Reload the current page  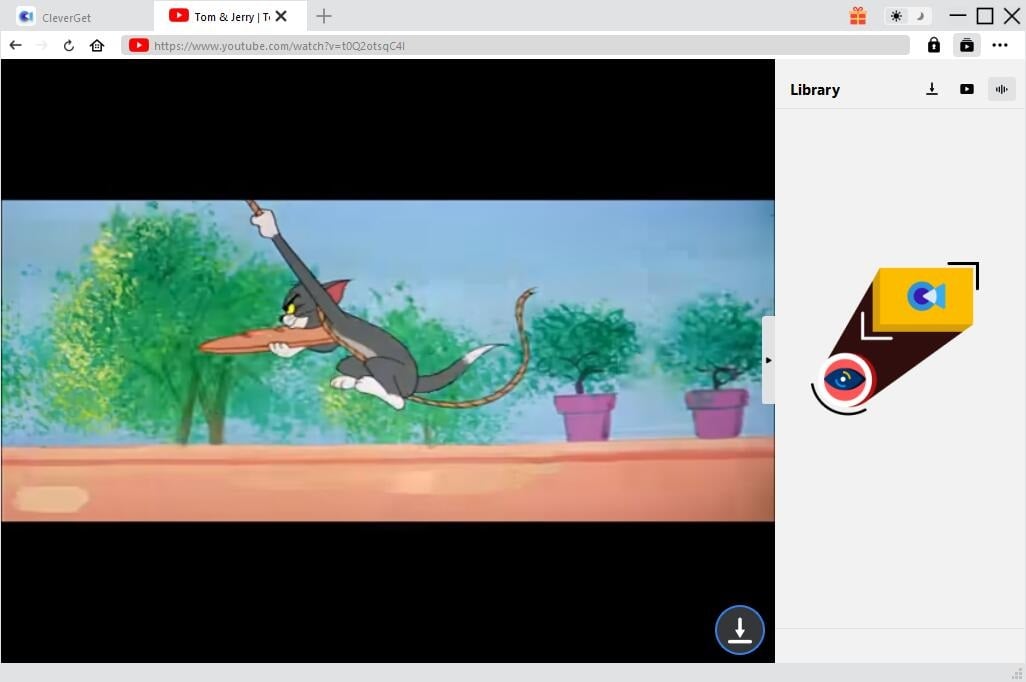(x=69, y=45)
